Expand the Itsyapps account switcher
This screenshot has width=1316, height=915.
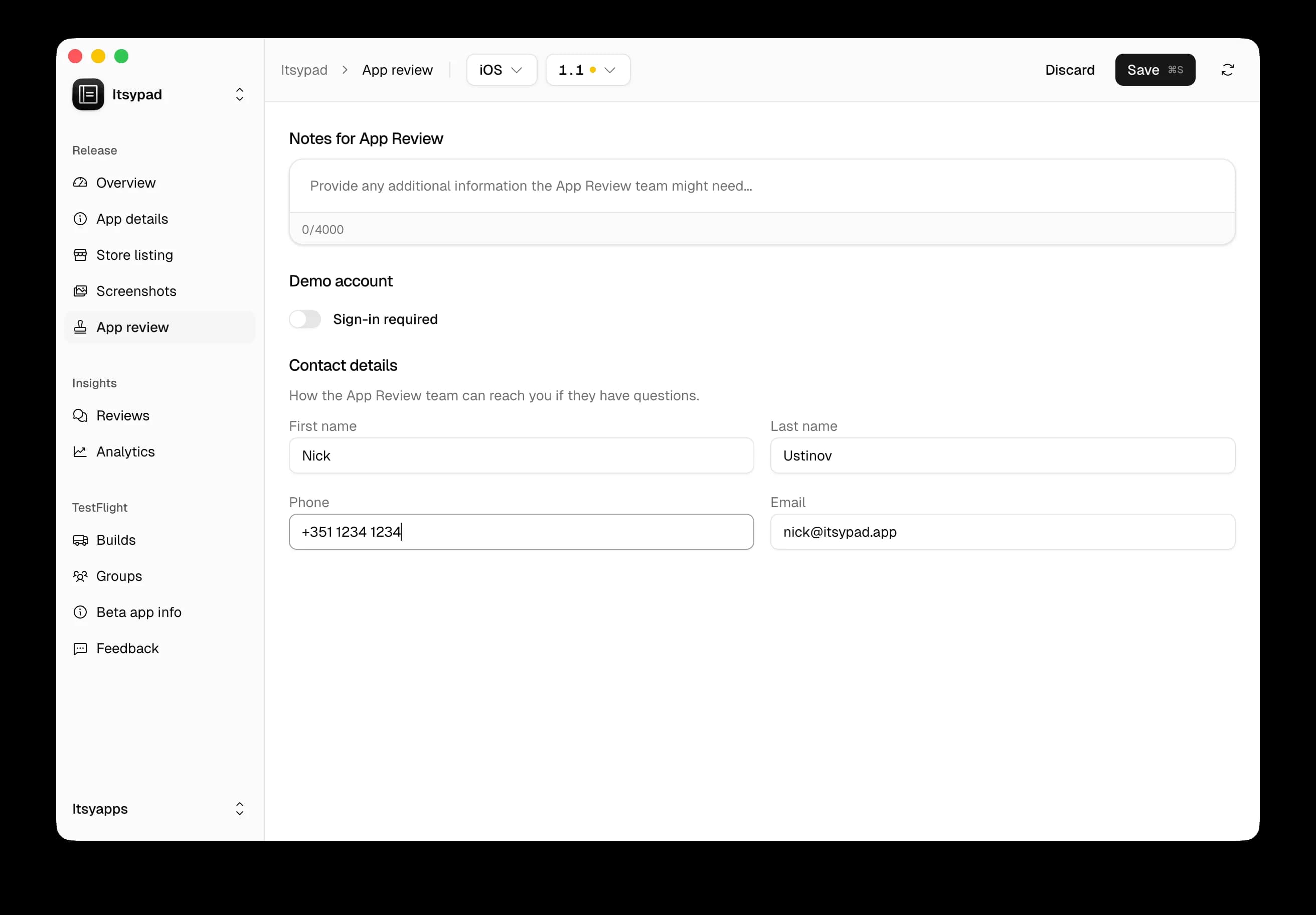click(240, 809)
